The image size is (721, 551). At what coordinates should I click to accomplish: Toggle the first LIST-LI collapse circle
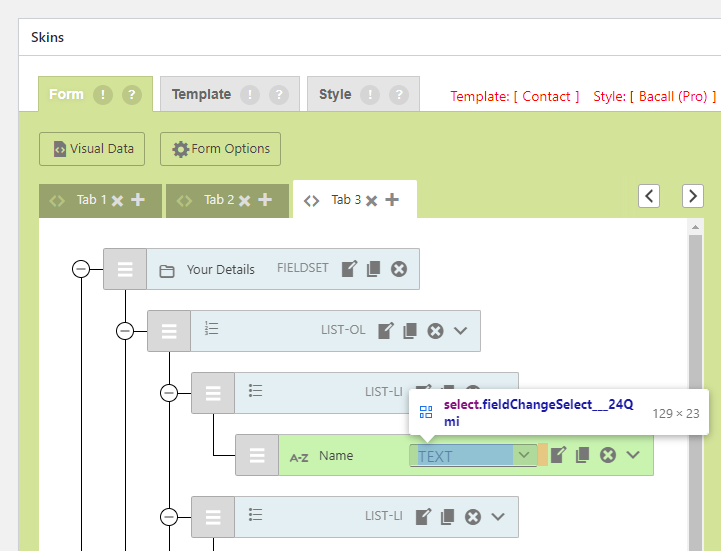(x=169, y=392)
